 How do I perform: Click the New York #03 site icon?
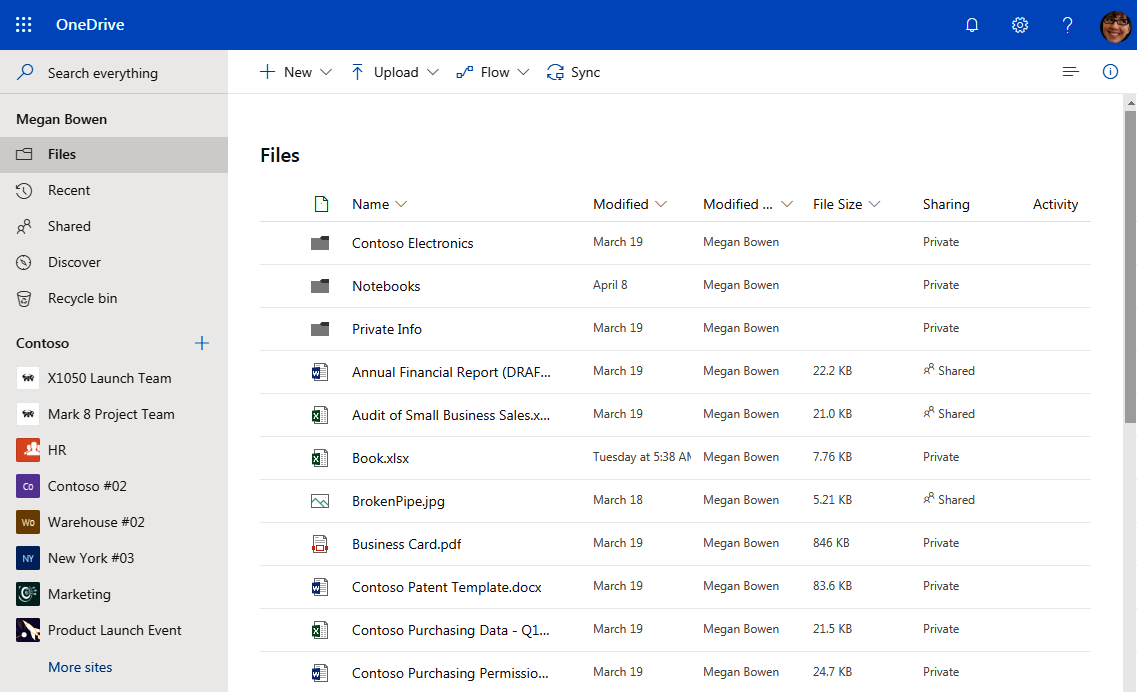28,558
